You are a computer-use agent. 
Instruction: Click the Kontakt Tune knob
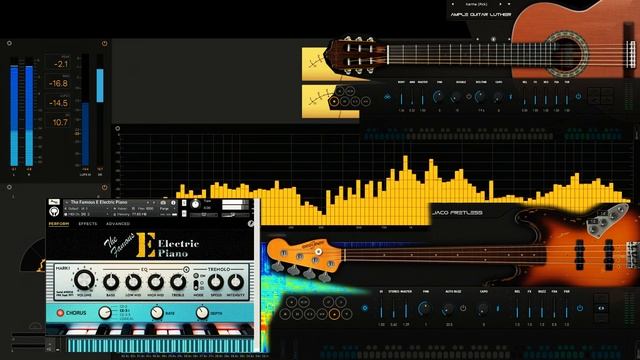[195, 204]
